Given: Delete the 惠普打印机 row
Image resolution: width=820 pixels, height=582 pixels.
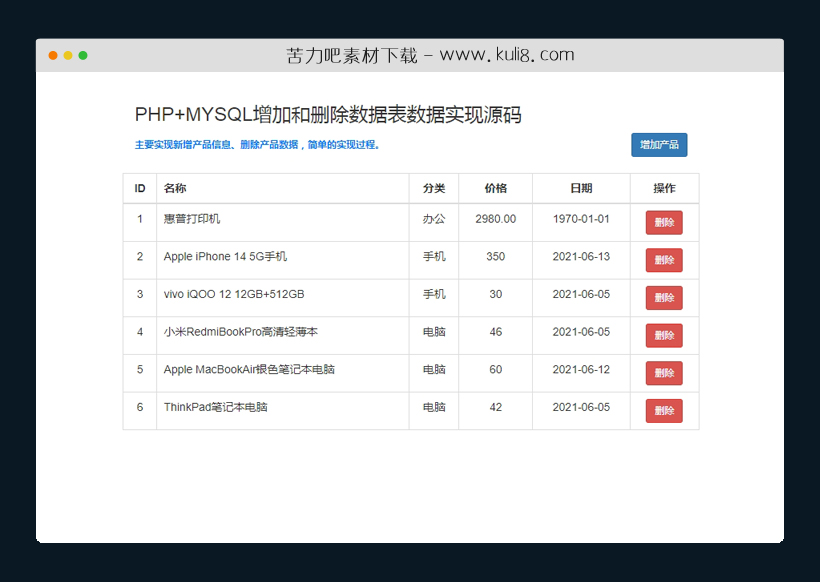Looking at the screenshot, I should click(664, 222).
